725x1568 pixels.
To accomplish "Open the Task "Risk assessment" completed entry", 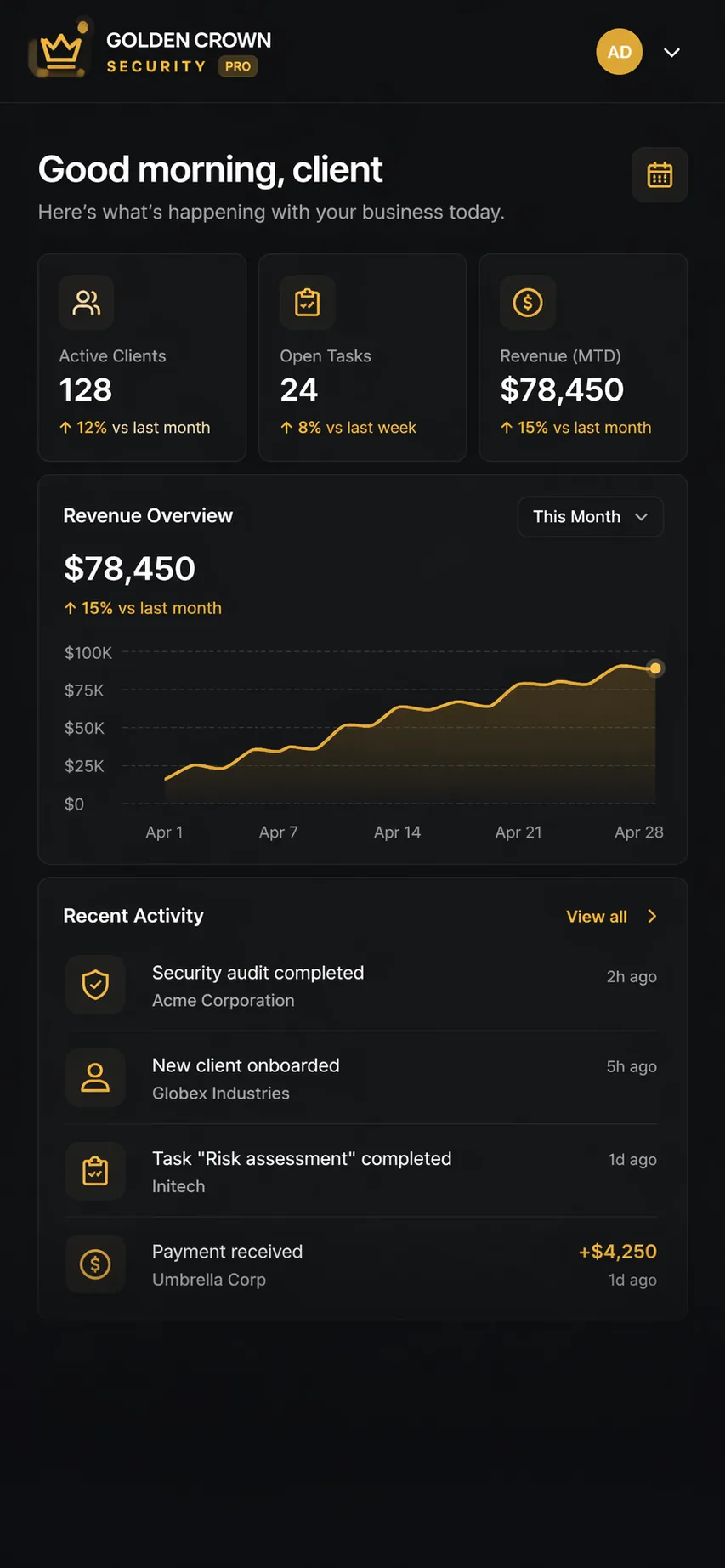I will click(361, 1171).
